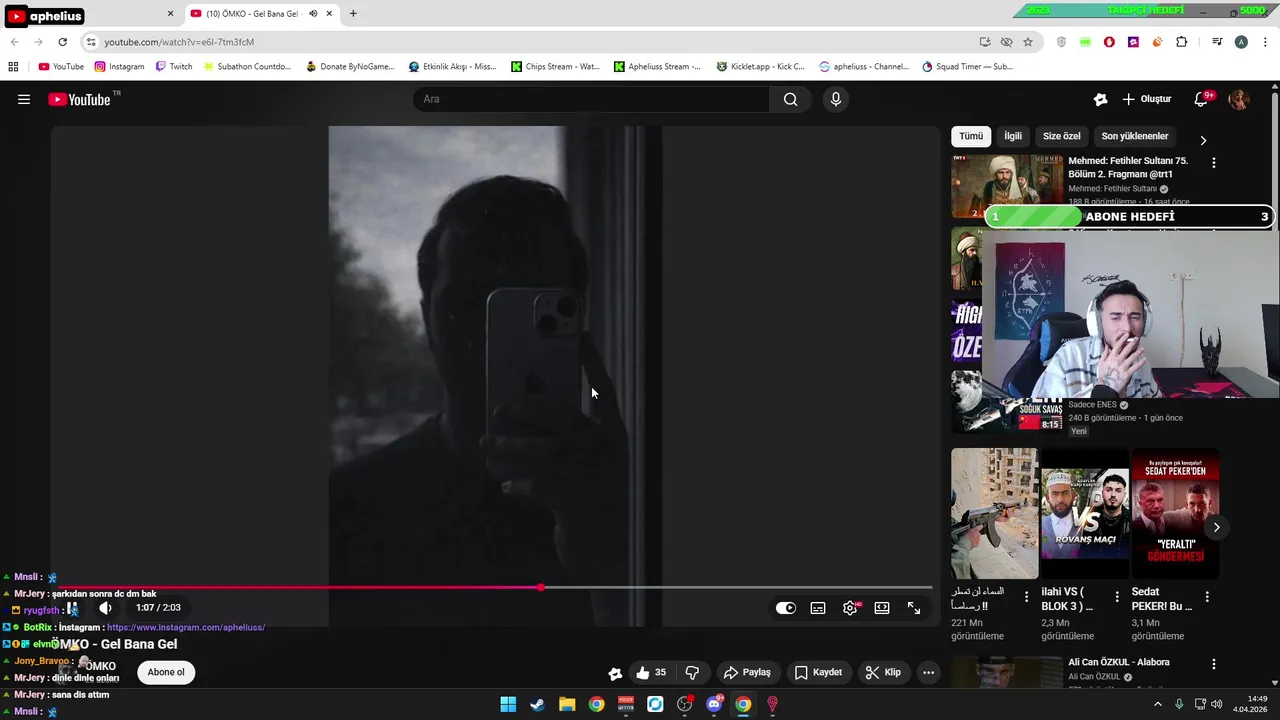This screenshot has width=1280, height=720.
Task: Open the taskbar volume control
Action: 1216,704
